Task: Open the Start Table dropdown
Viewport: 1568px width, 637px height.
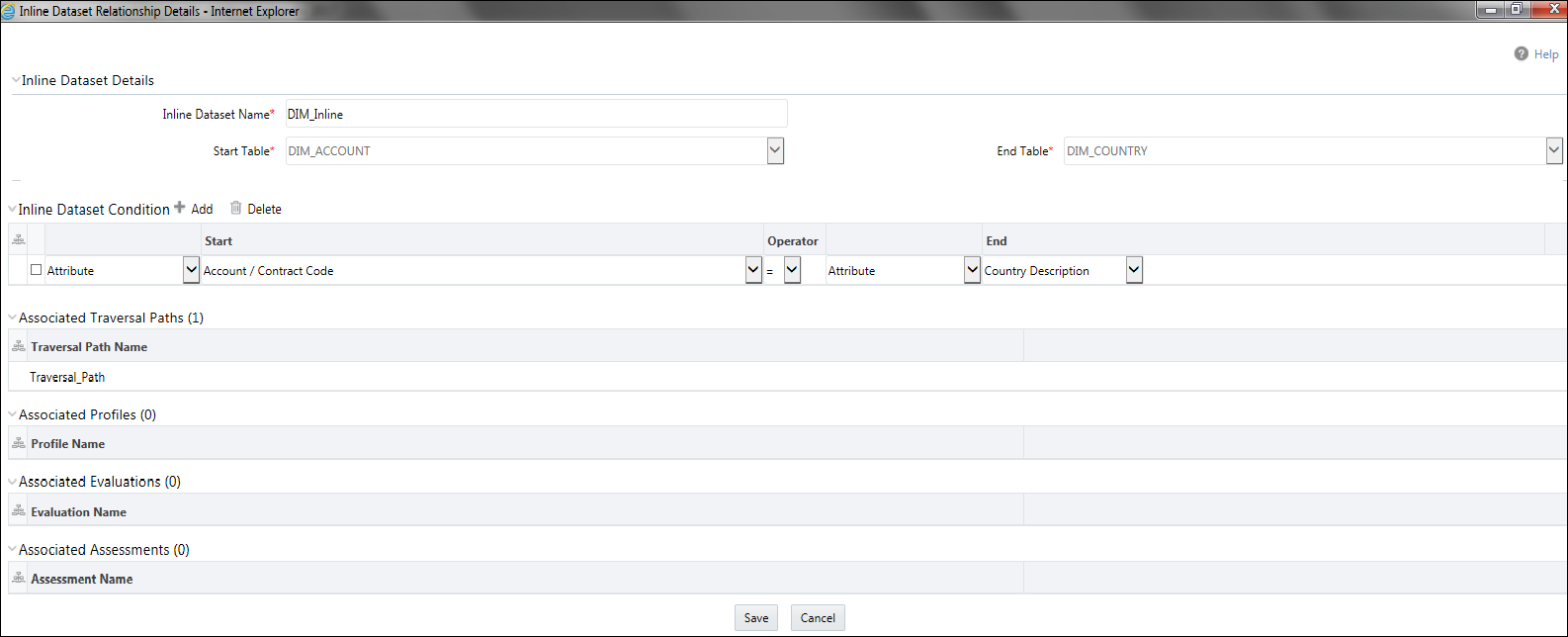Action: click(775, 151)
